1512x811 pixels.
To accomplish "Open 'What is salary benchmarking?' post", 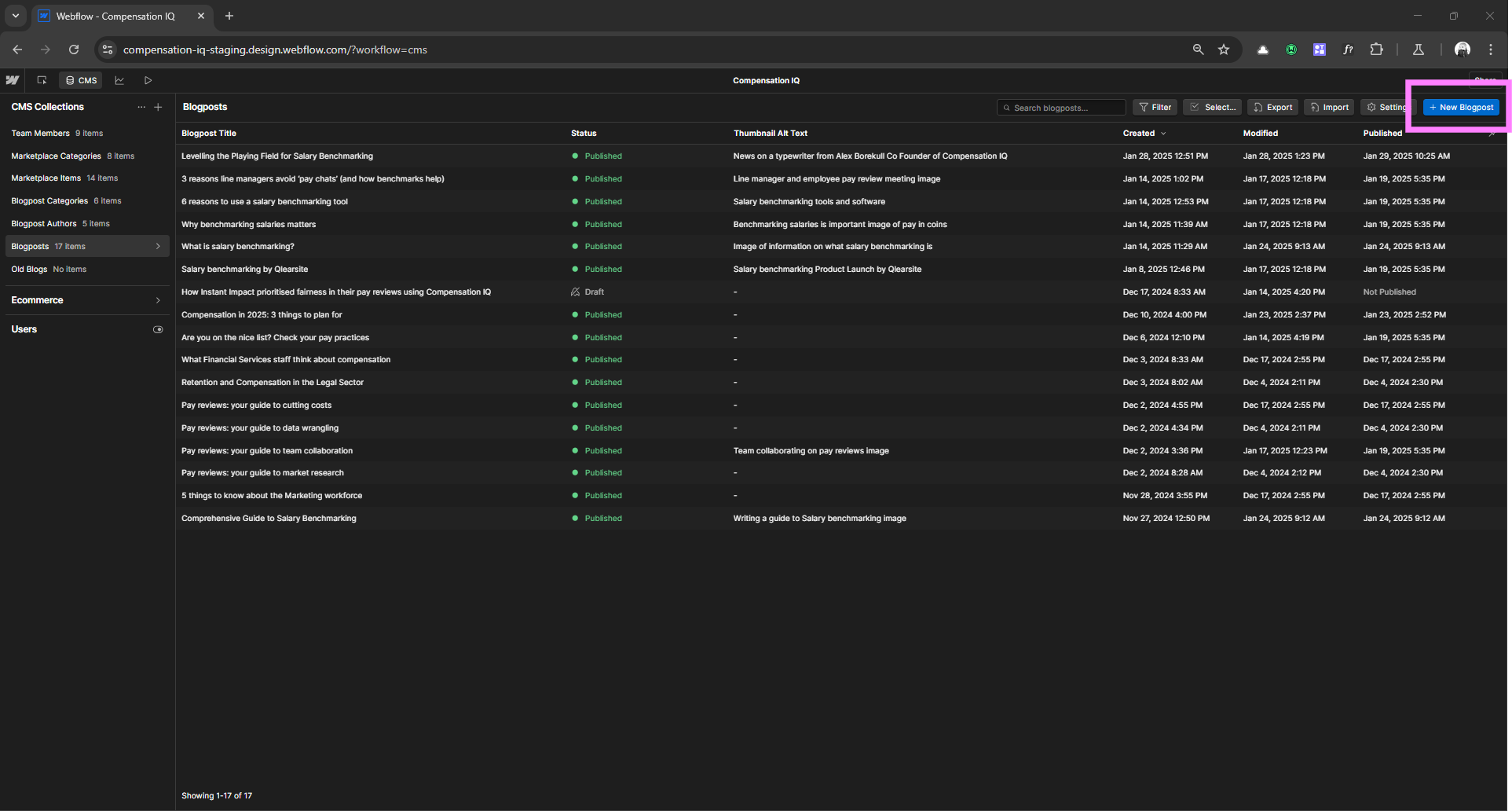I will coord(238,247).
